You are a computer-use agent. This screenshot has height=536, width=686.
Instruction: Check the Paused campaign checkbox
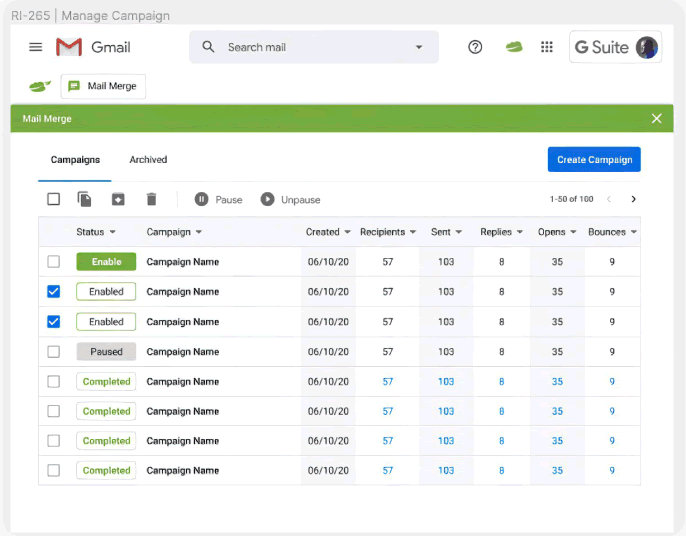[54, 352]
